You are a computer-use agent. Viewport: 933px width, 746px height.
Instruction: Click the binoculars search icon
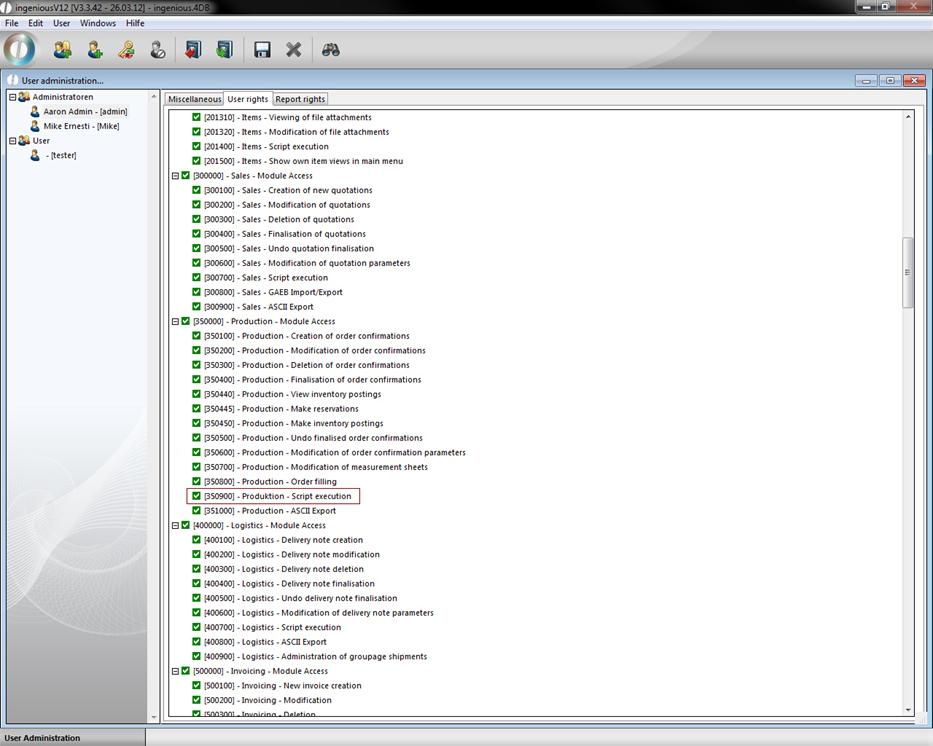click(x=330, y=49)
